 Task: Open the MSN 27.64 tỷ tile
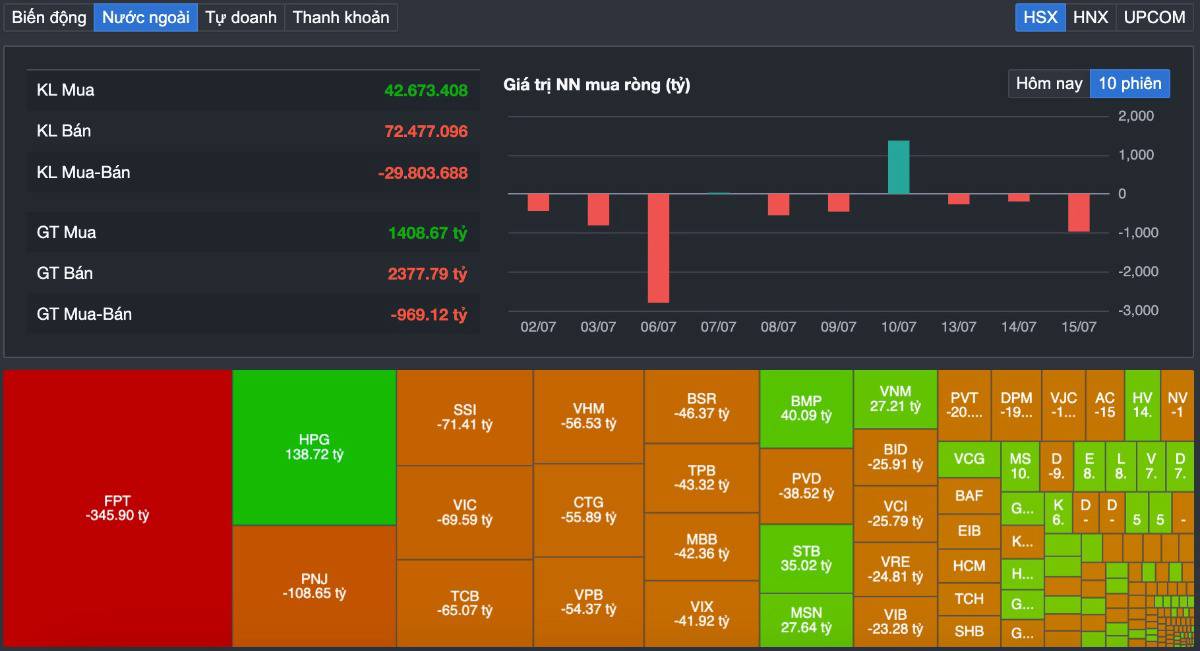(x=806, y=620)
